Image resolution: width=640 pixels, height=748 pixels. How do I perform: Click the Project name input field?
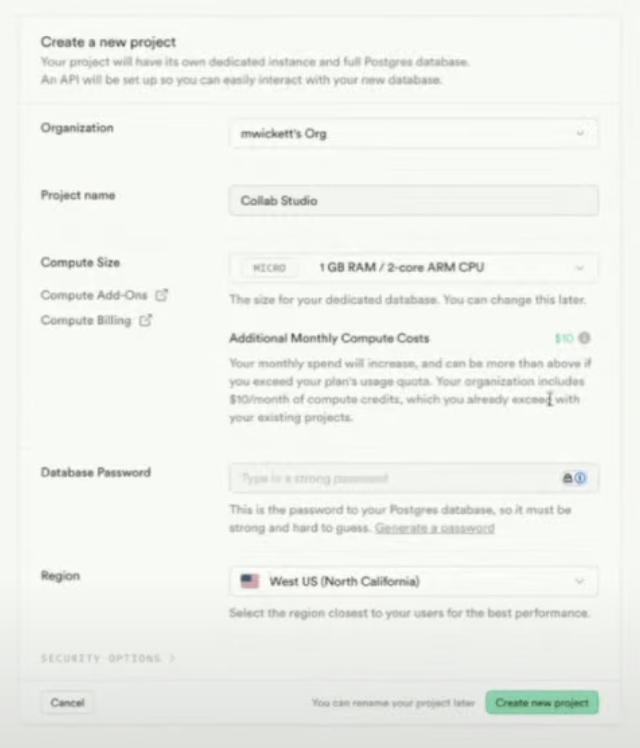click(x=413, y=201)
